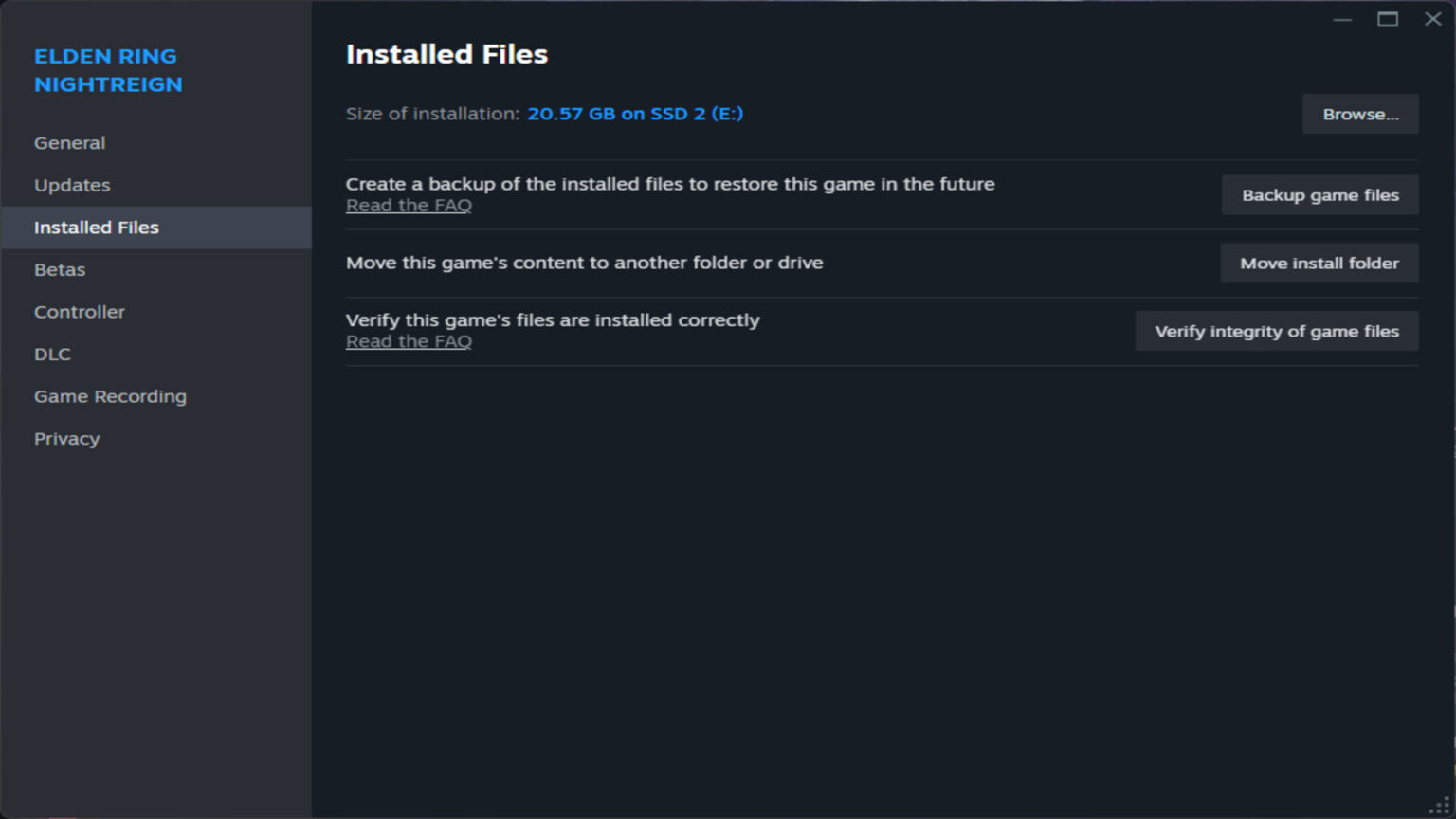Minimize the properties window
The height and width of the screenshot is (819, 1456).
point(1342,19)
